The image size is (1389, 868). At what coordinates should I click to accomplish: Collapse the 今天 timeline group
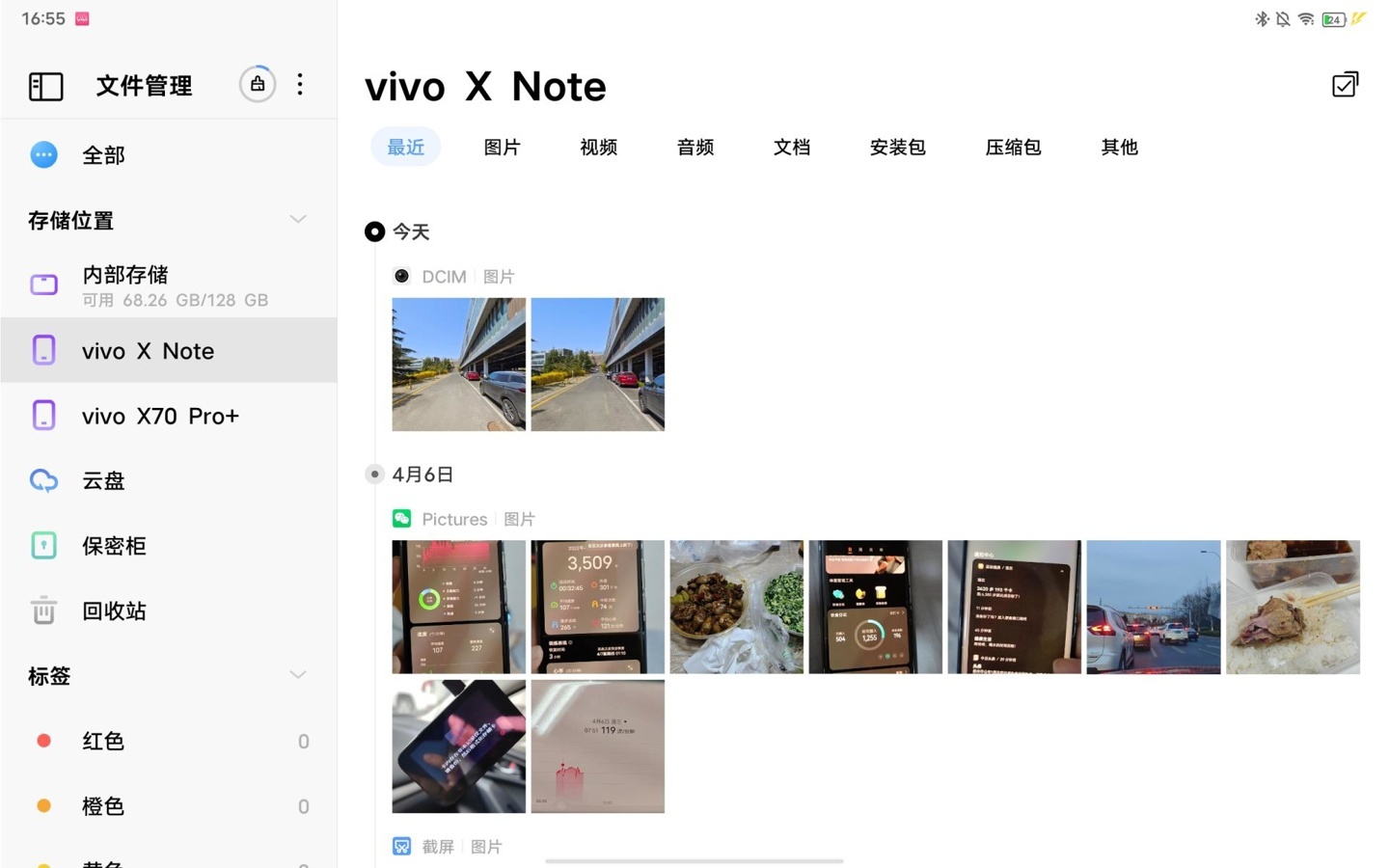(374, 231)
